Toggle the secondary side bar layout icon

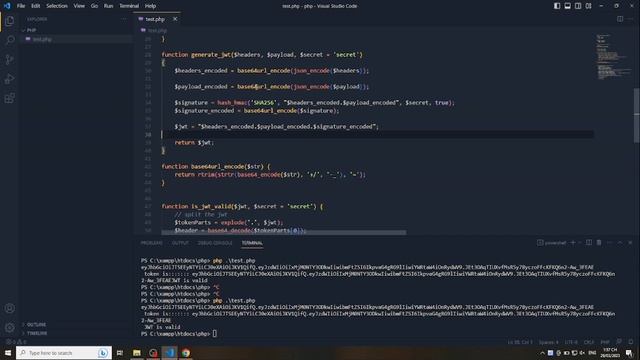[x=578, y=6]
